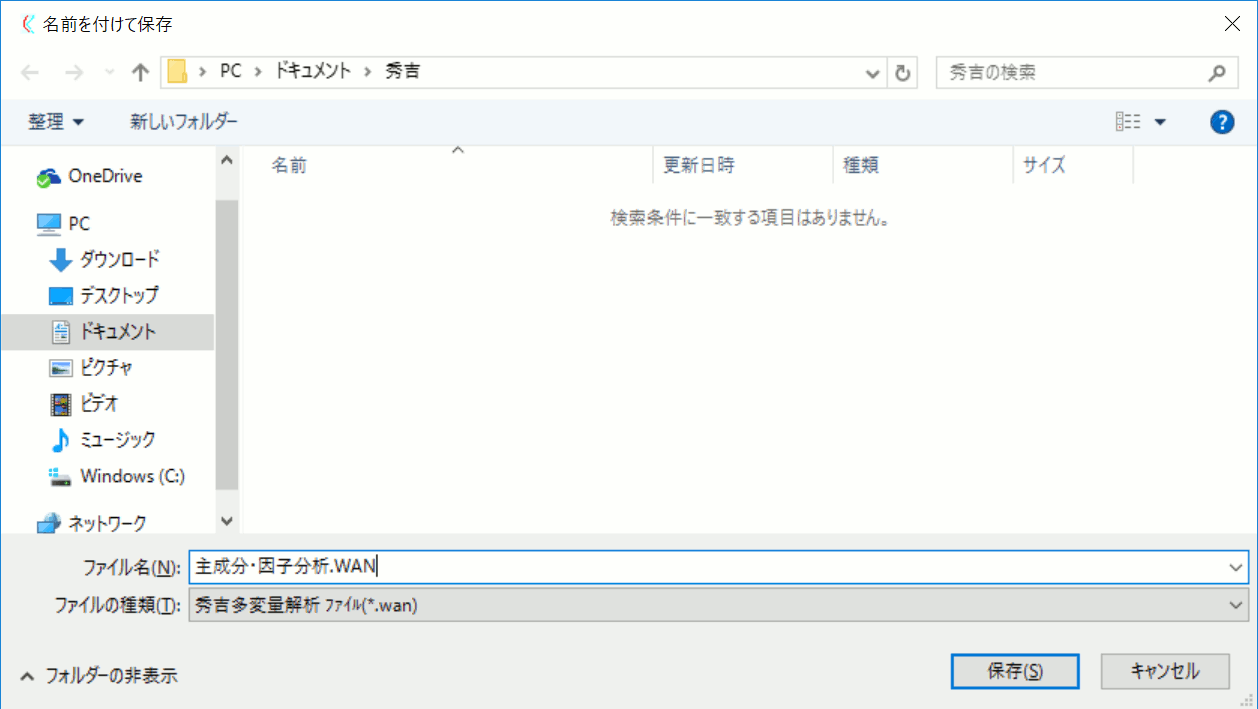Select ドキュメント in the address breadcrumb
The width and height of the screenshot is (1258, 709).
coord(314,72)
